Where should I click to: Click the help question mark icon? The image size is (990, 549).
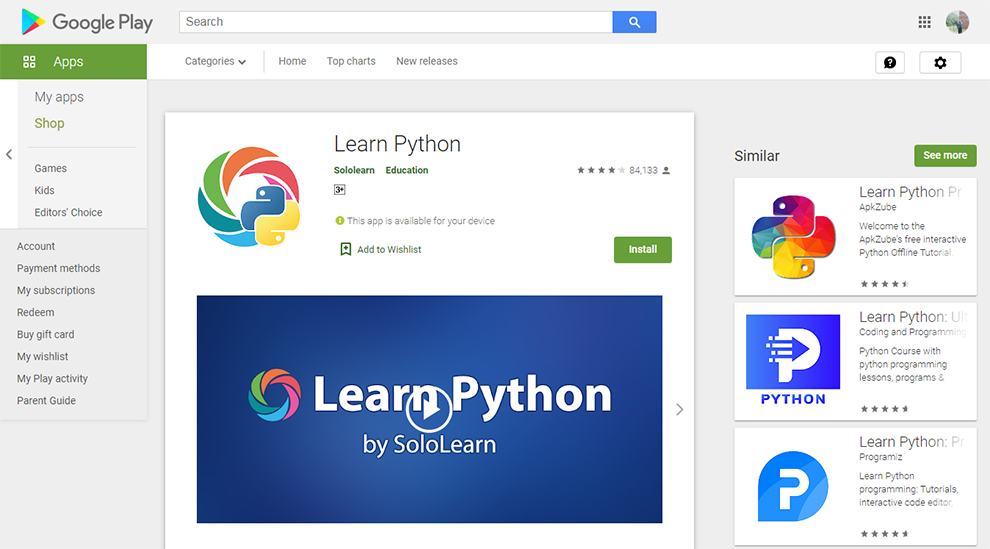(x=890, y=62)
